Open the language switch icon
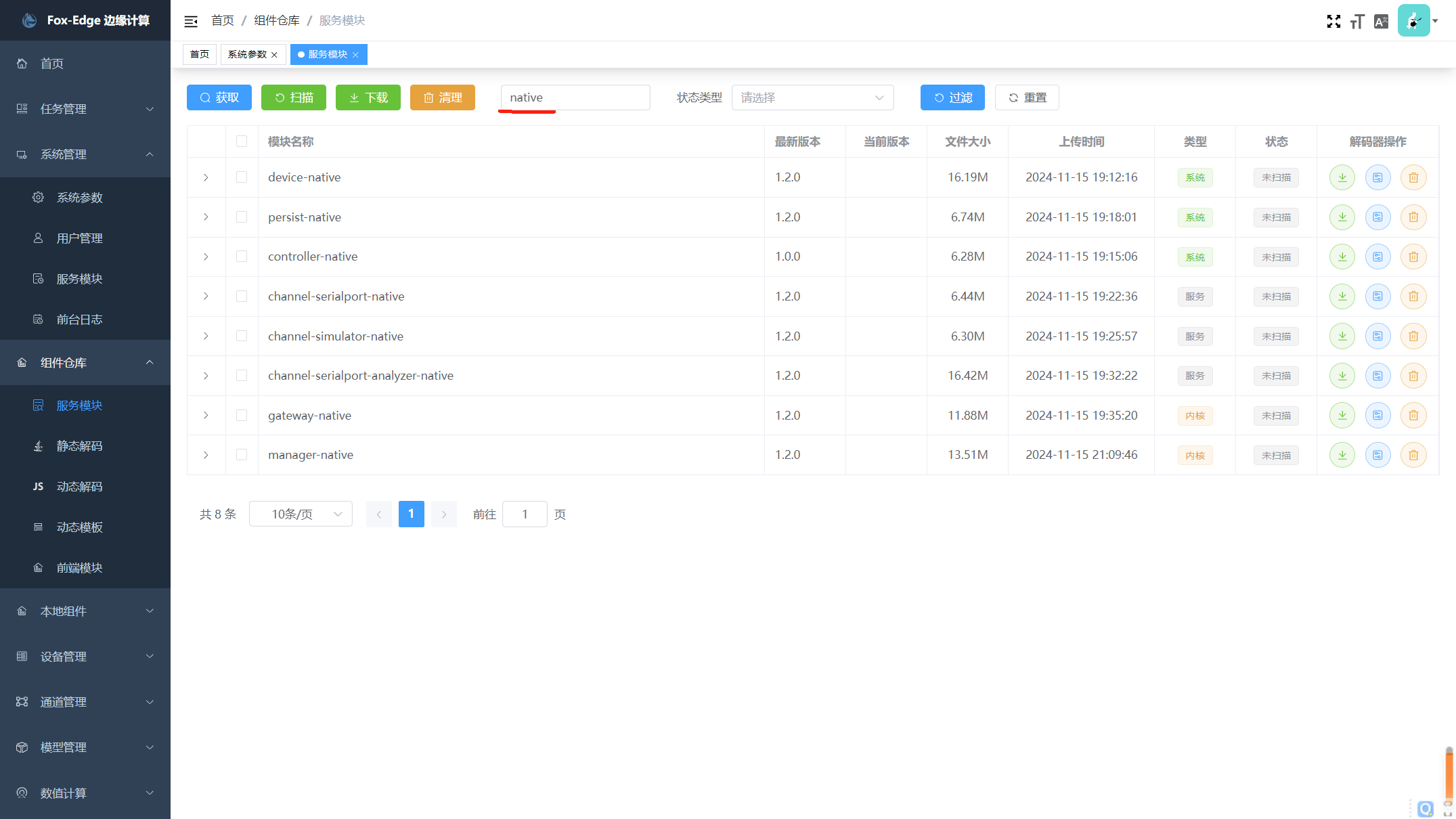Viewport: 1456px width, 819px height. (x=1382, y=22)
